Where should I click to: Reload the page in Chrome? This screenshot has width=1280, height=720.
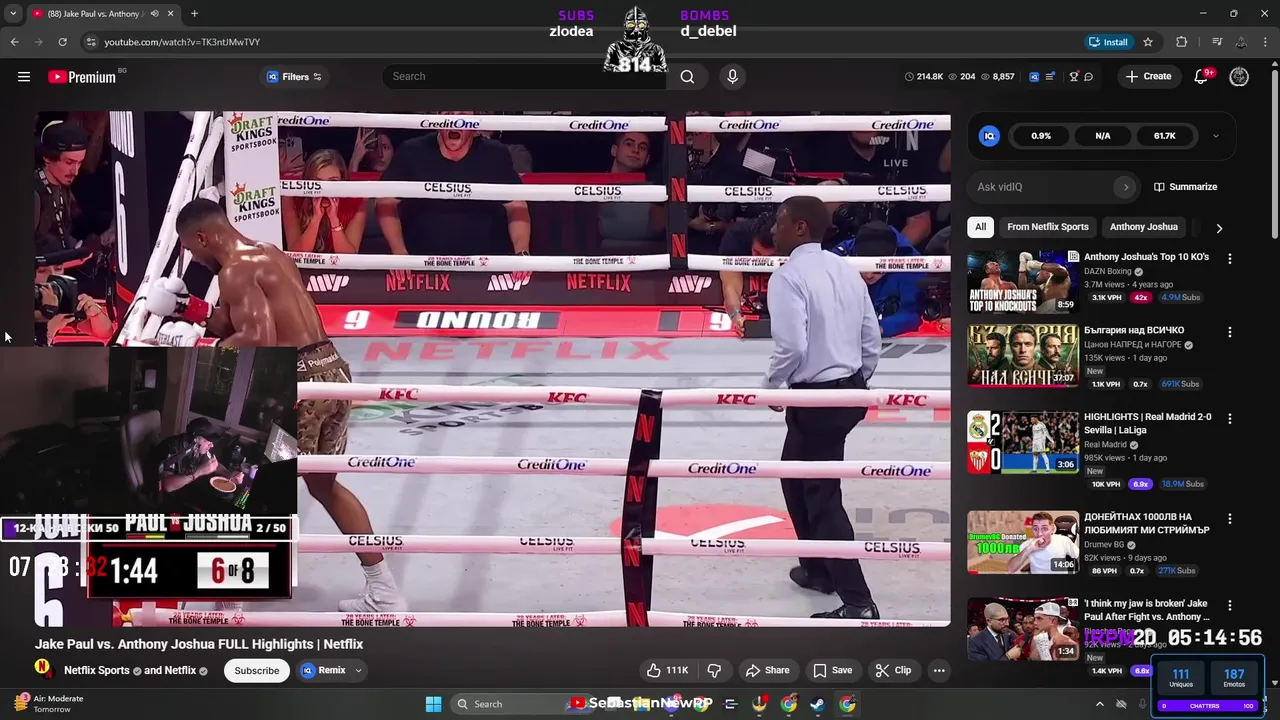tap(62, 42)
